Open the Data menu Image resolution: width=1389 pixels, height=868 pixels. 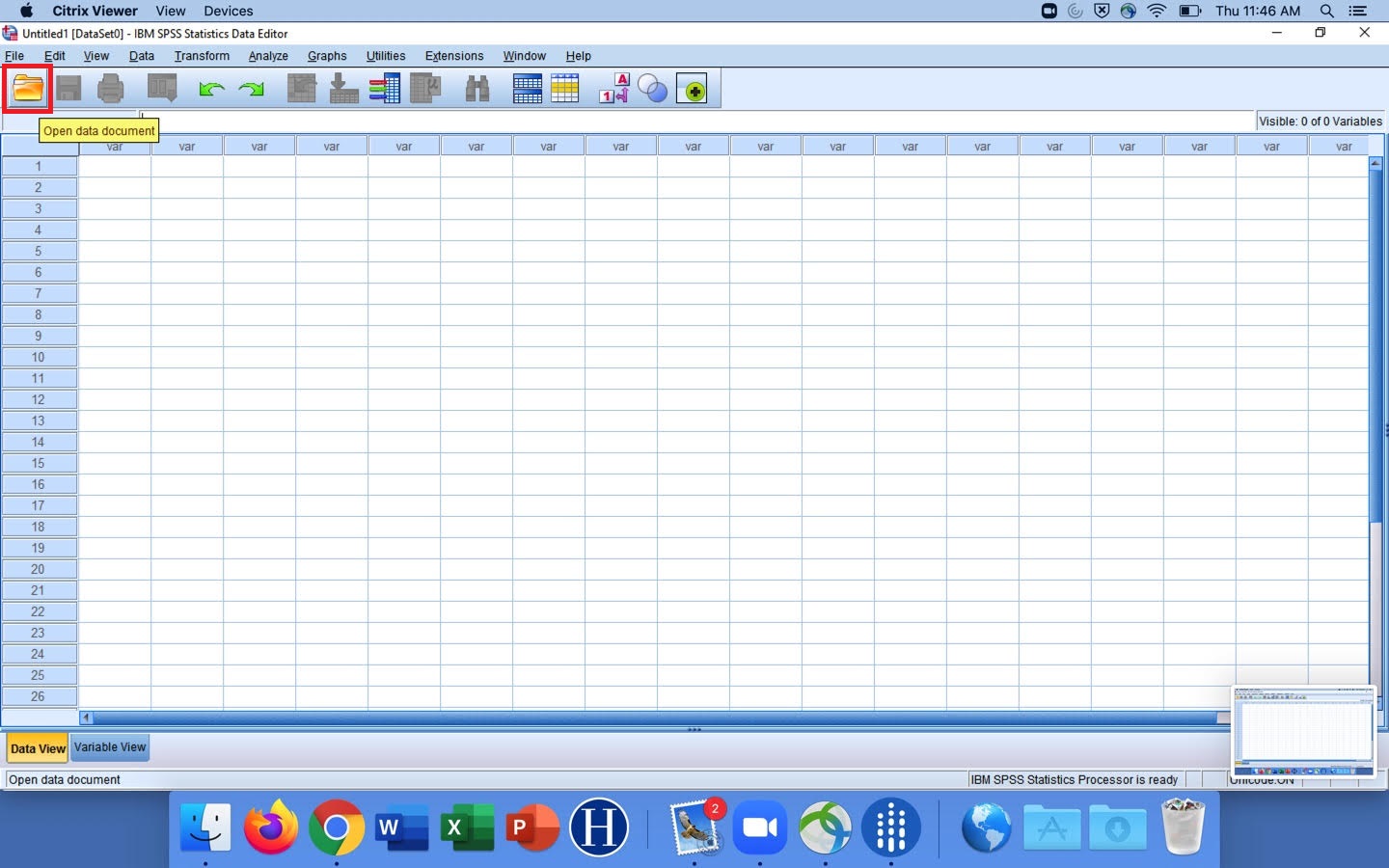click(x=142, y=56)
